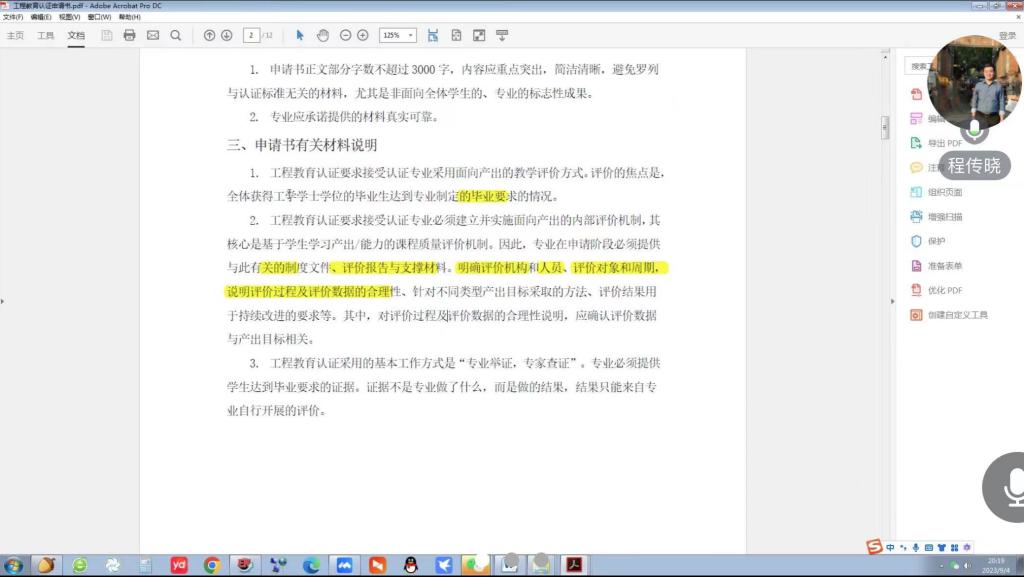
Task: Click the email envelope icon
Action: [x=153, y=35]
